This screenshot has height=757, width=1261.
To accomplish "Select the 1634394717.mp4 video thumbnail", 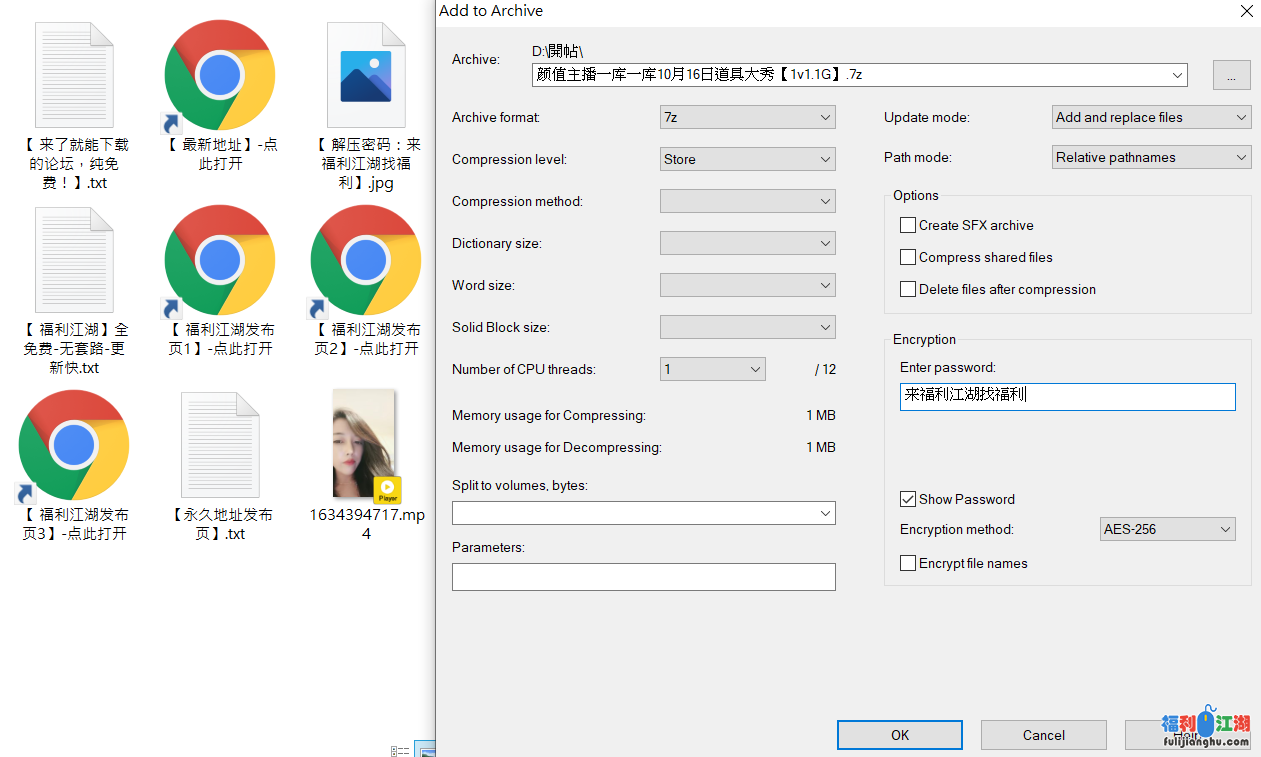I will [366, 445].
